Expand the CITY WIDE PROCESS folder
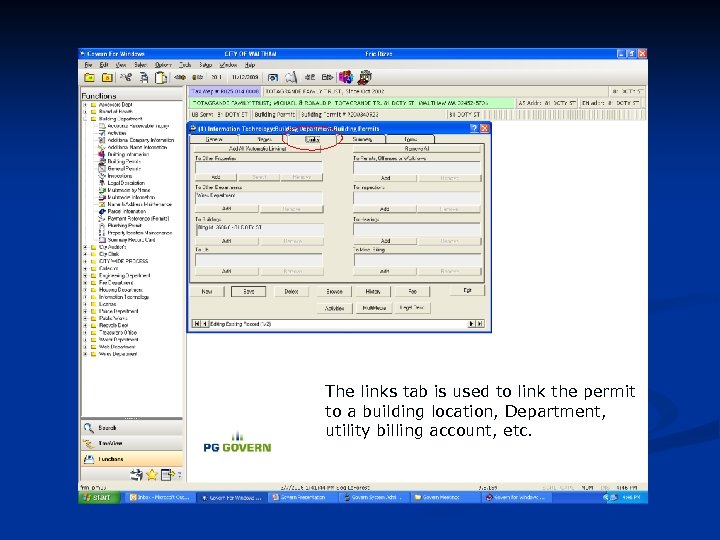This screenshot has width=720, height=540. [85, 261]
